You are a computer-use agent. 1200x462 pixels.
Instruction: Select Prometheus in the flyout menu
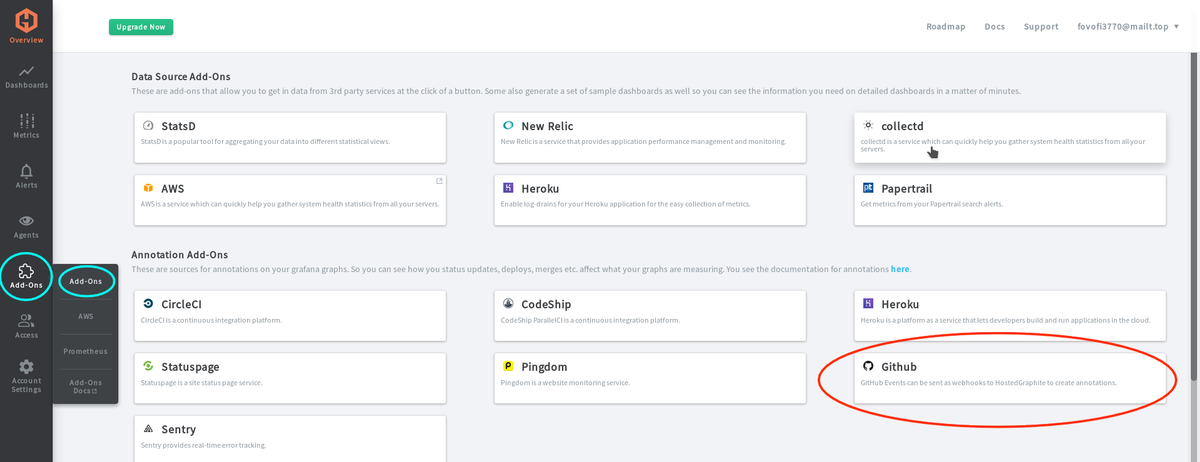tap(85, 351)
